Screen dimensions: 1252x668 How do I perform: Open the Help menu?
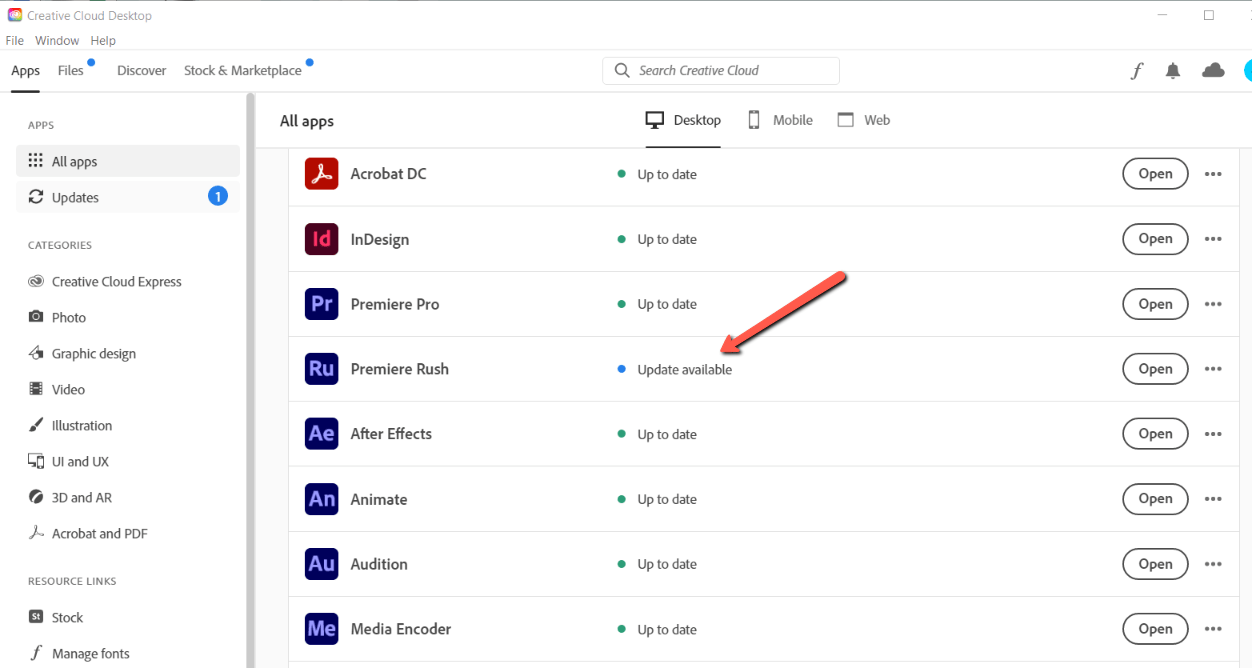point(103,41)
